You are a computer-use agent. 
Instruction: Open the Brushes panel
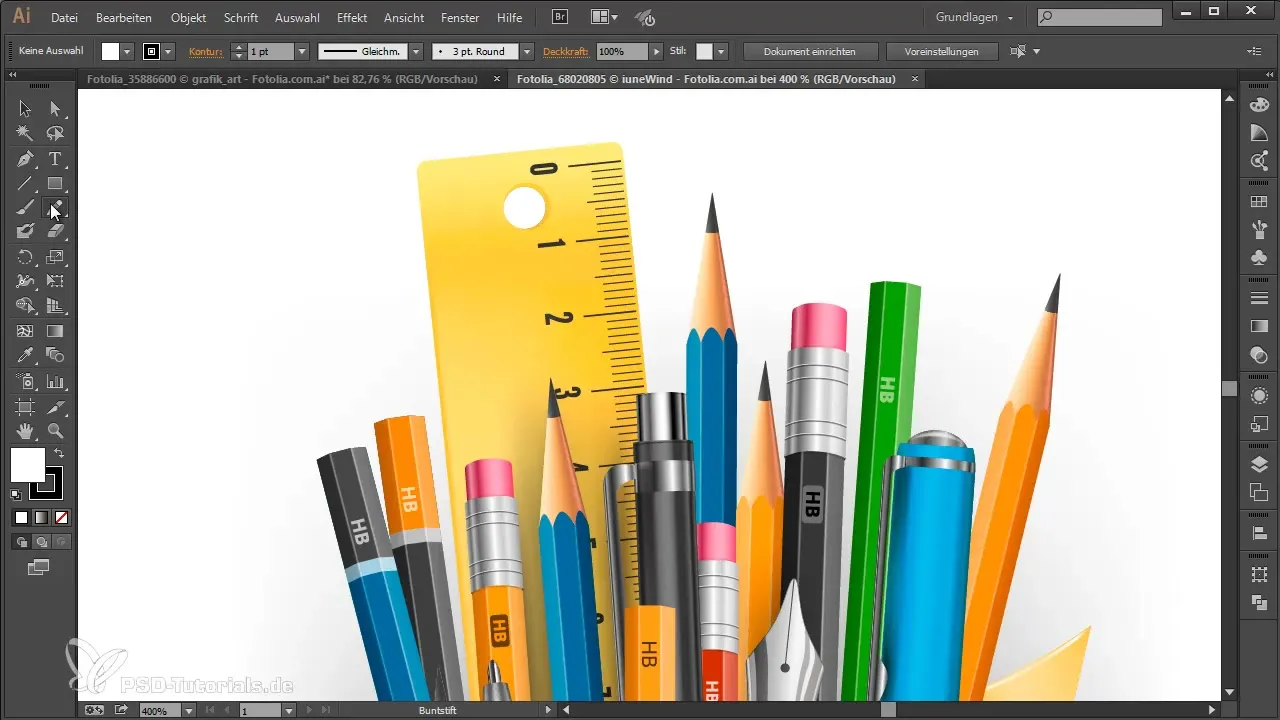click(x=1260, y=230)
